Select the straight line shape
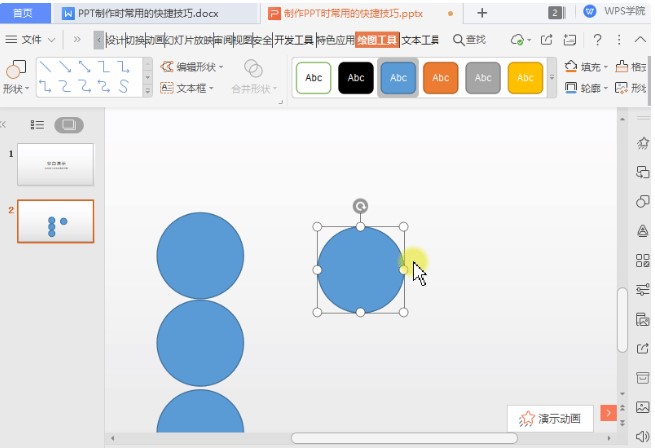 click(46, 66)
